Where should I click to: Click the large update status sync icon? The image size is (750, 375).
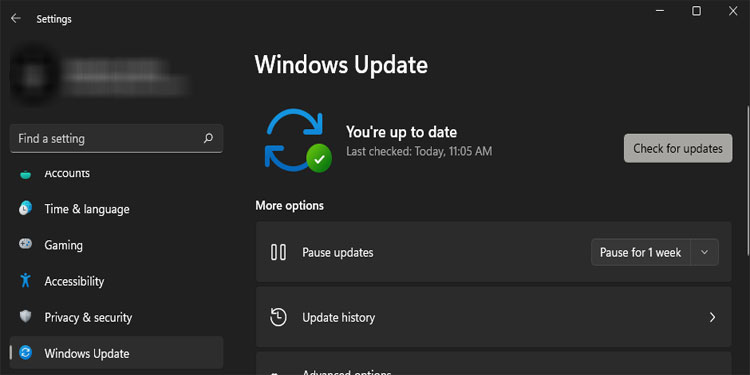tap(298, 140)
